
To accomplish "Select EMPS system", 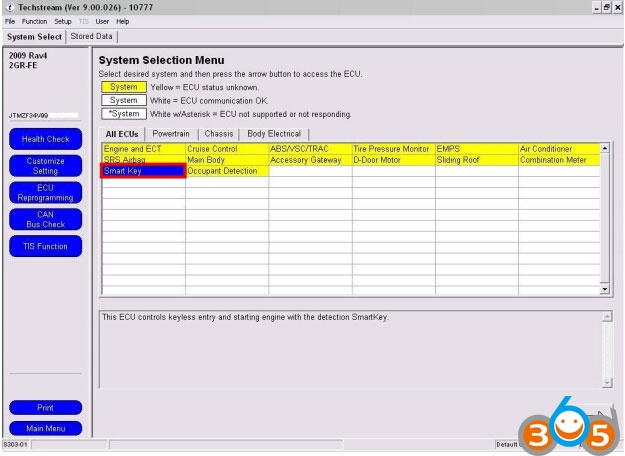I will tap(477, 149).
